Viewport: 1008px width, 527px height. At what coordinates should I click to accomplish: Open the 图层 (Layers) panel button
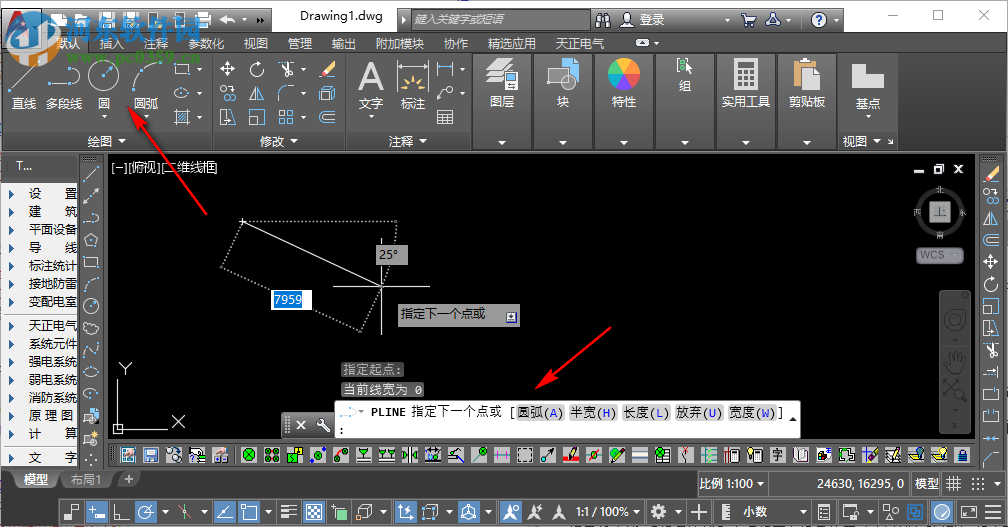(x=502, y=84)
